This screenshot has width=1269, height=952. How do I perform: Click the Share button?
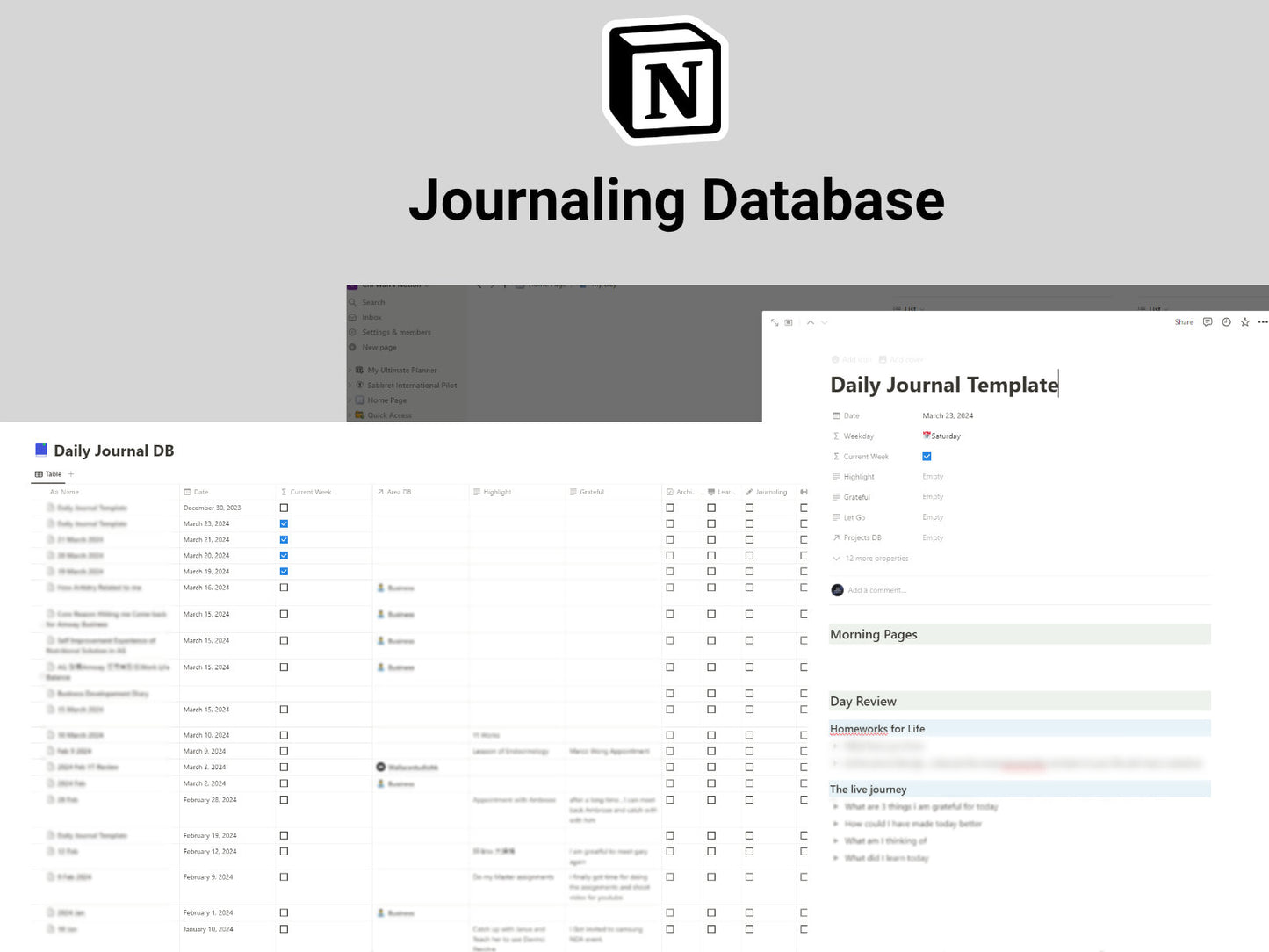click(1184, 322)
